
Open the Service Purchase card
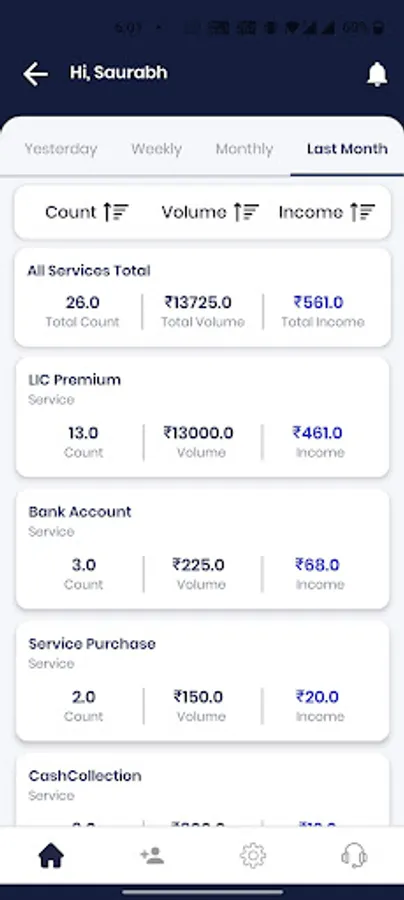[x=203, y=681]
